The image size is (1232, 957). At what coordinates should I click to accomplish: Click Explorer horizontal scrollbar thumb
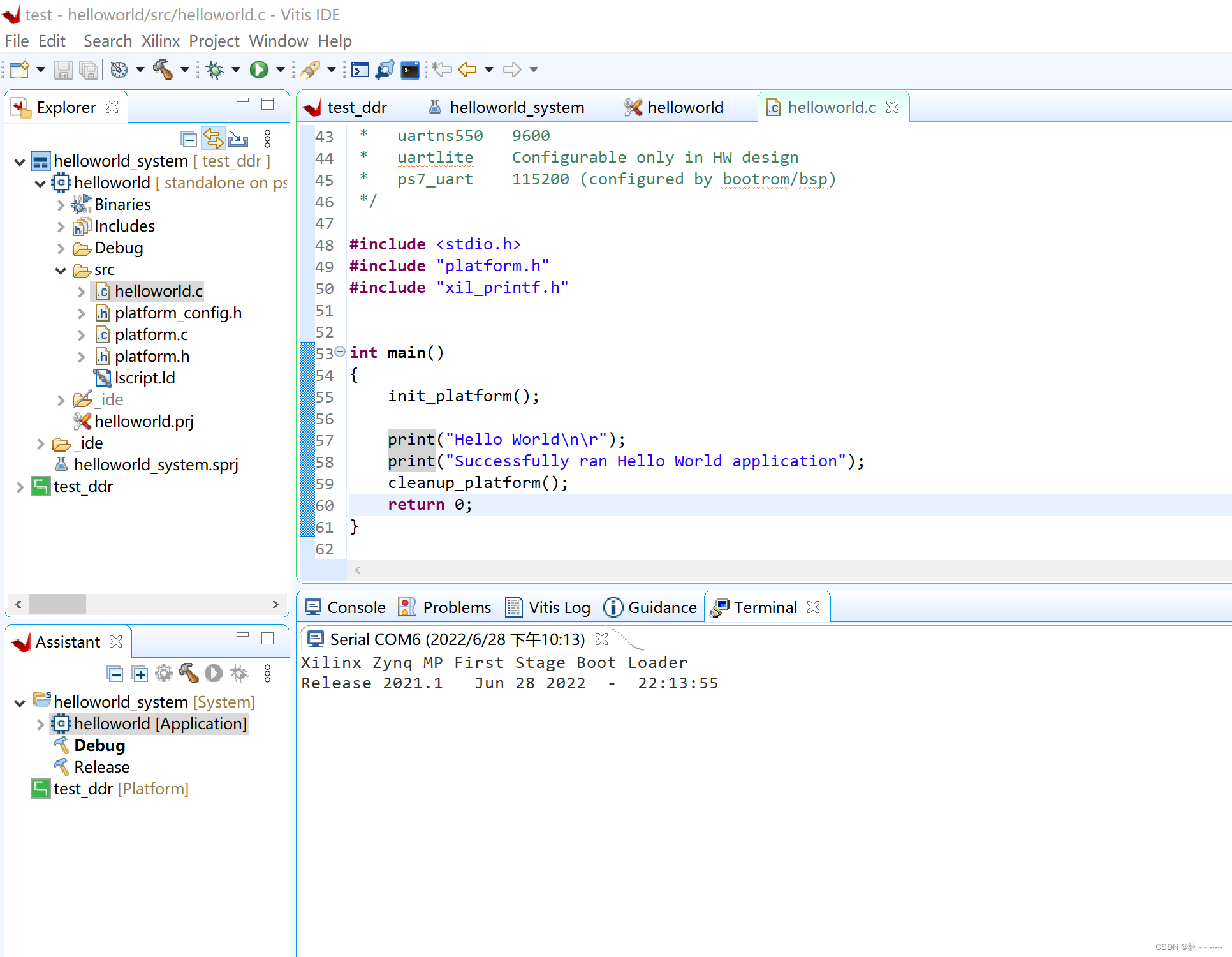[57, 604]
